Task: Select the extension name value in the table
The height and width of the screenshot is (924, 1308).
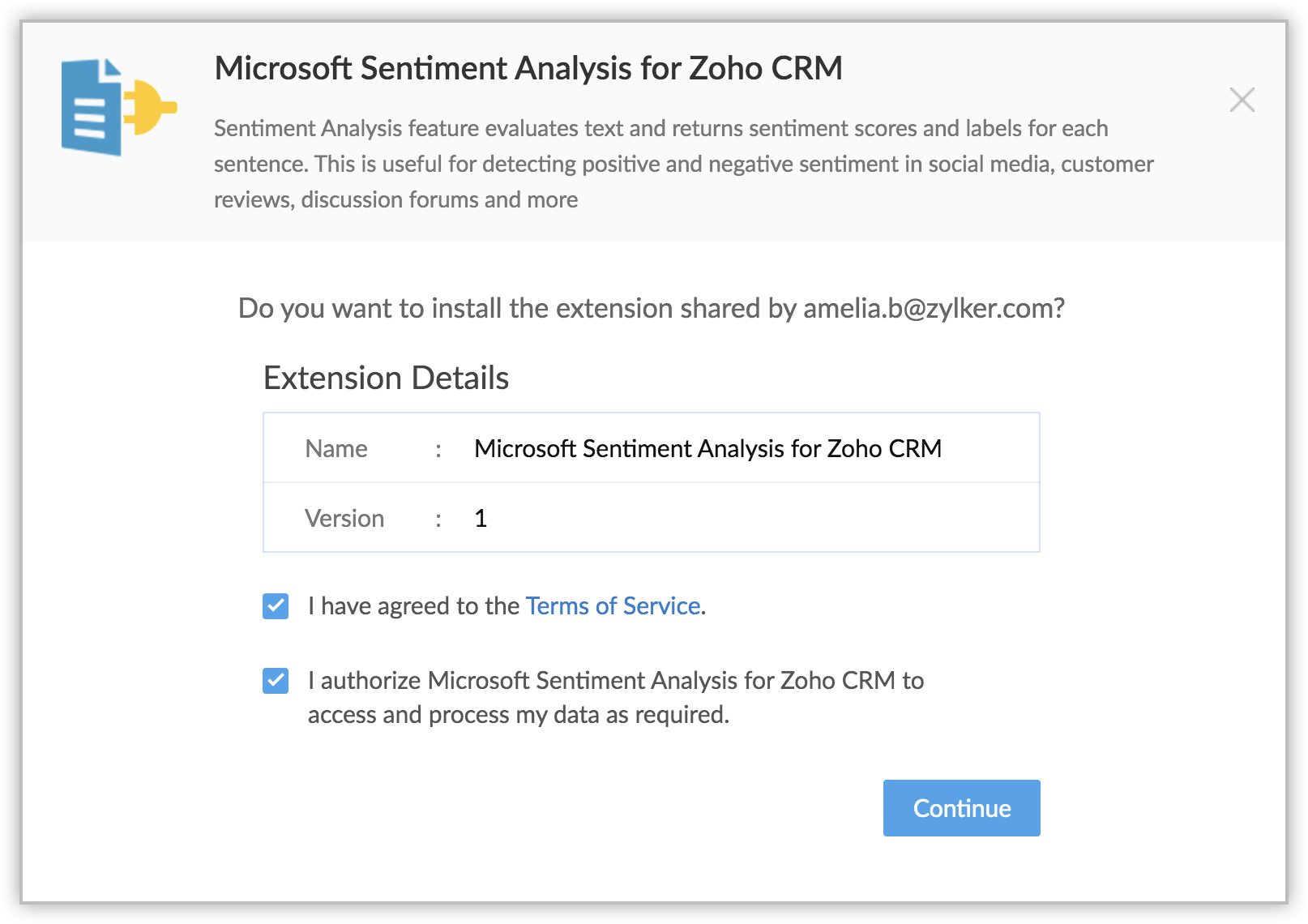Action: (x=707, y=449)
